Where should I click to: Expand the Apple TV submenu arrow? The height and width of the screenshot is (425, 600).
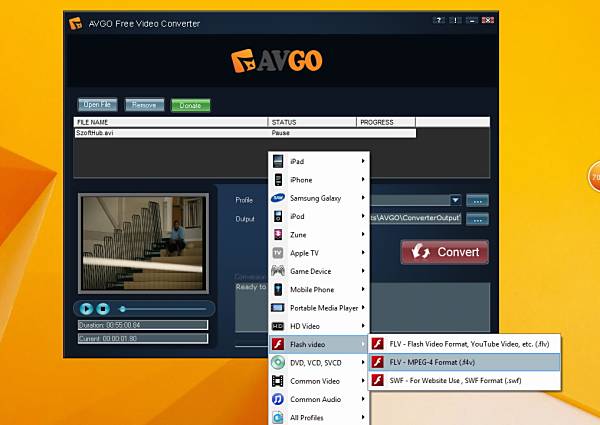click(x=363, y=252)
